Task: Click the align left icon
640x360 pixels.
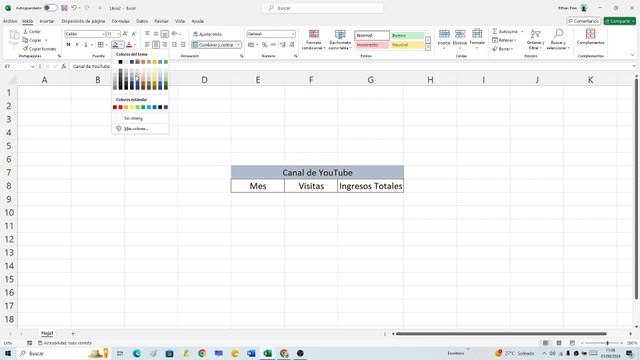Action: pyautogui.click(x=147, y=44)
